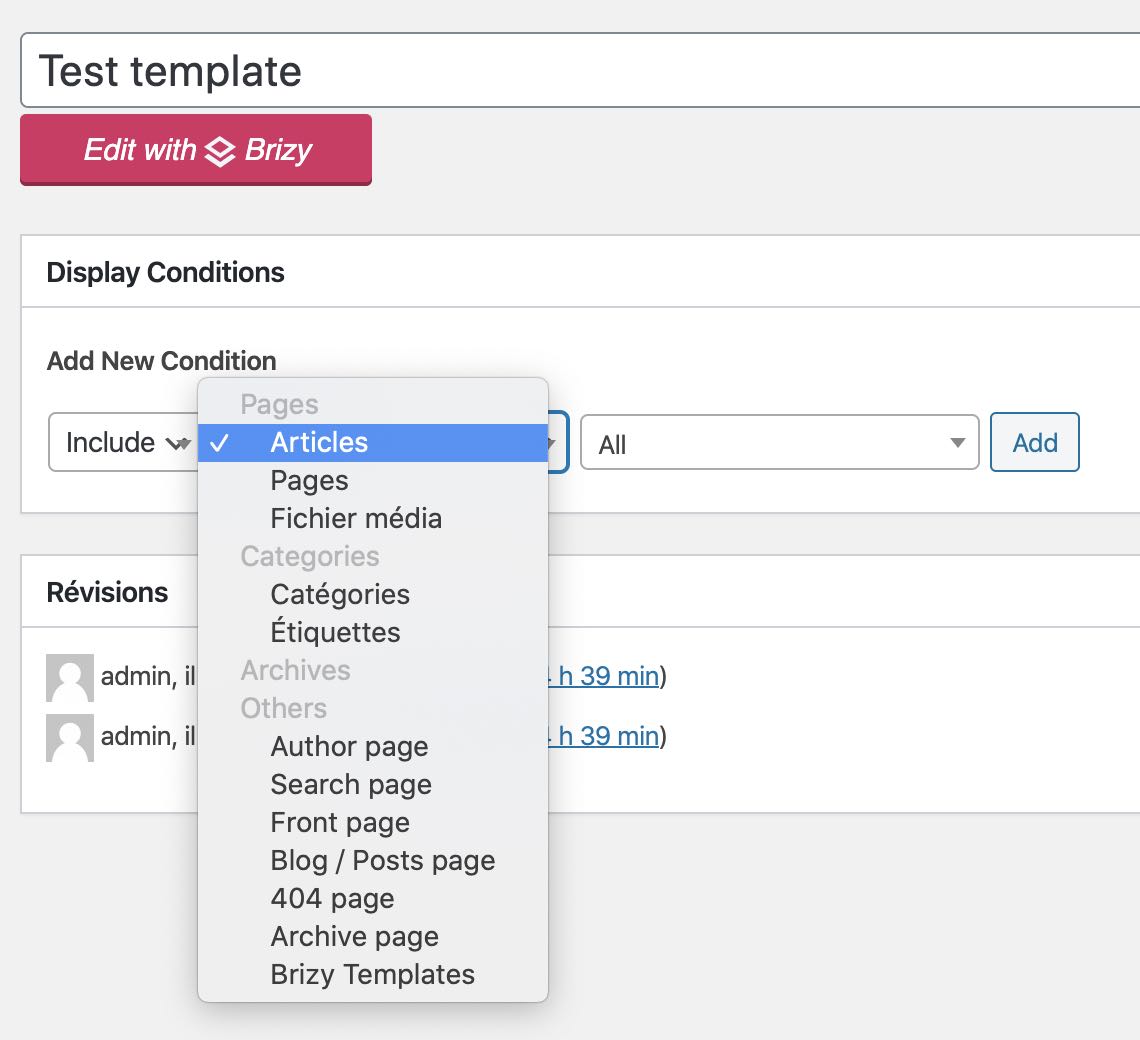Select Author page option
Image resolution: width=1140 pixels, height=1040 pixels.
click(x=349, y=747)
